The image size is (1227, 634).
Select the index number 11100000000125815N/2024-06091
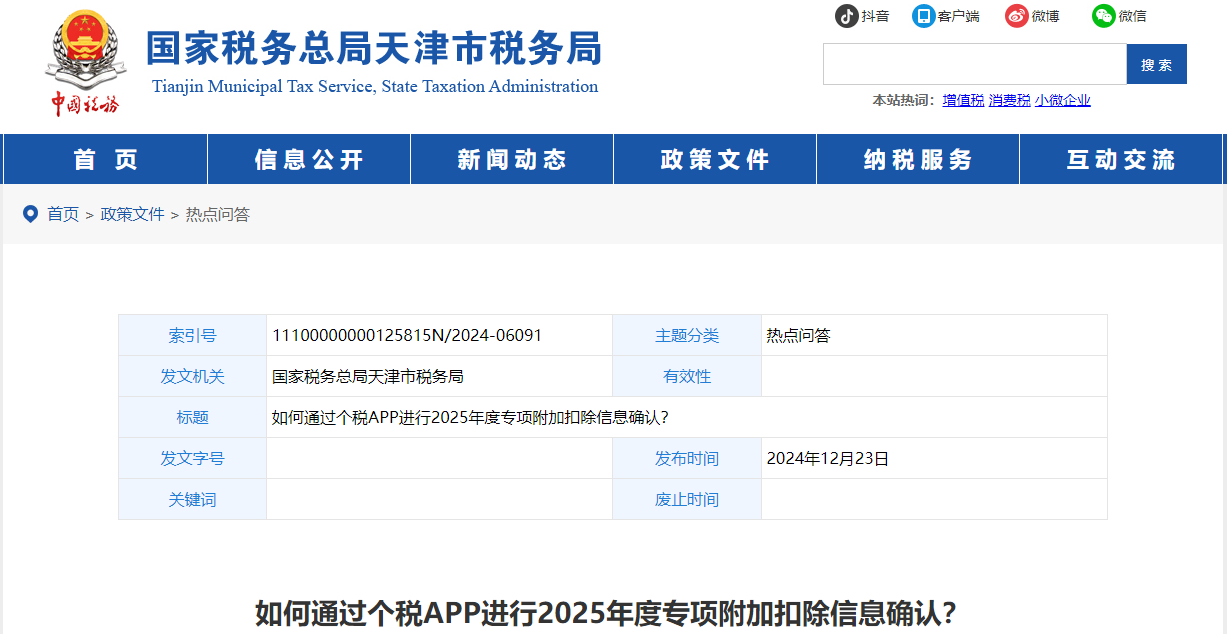pyautogui.click(x=407, y=336)
